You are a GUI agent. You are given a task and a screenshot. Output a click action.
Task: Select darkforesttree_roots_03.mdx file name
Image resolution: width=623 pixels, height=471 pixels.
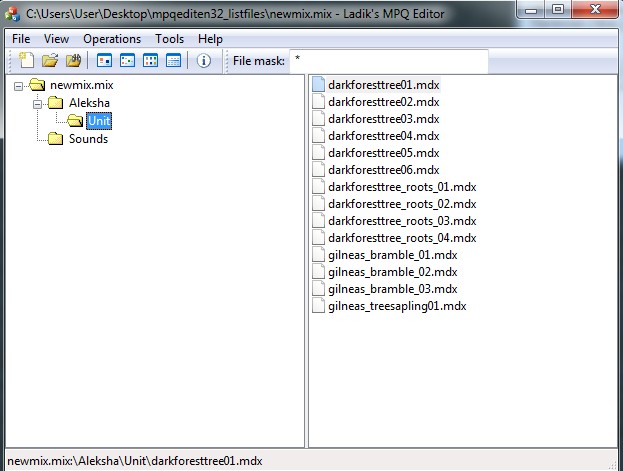(402, 221)
